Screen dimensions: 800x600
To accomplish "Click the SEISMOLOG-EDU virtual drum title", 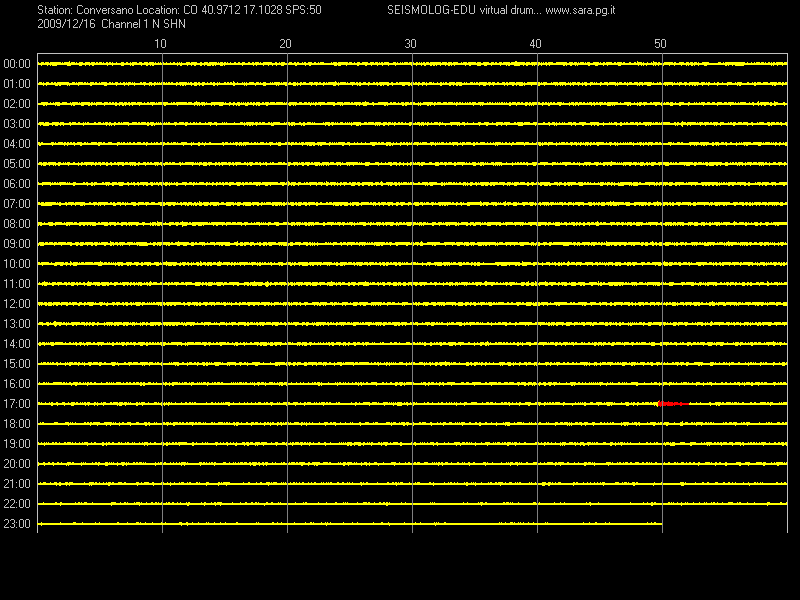I will click(464, 10).
